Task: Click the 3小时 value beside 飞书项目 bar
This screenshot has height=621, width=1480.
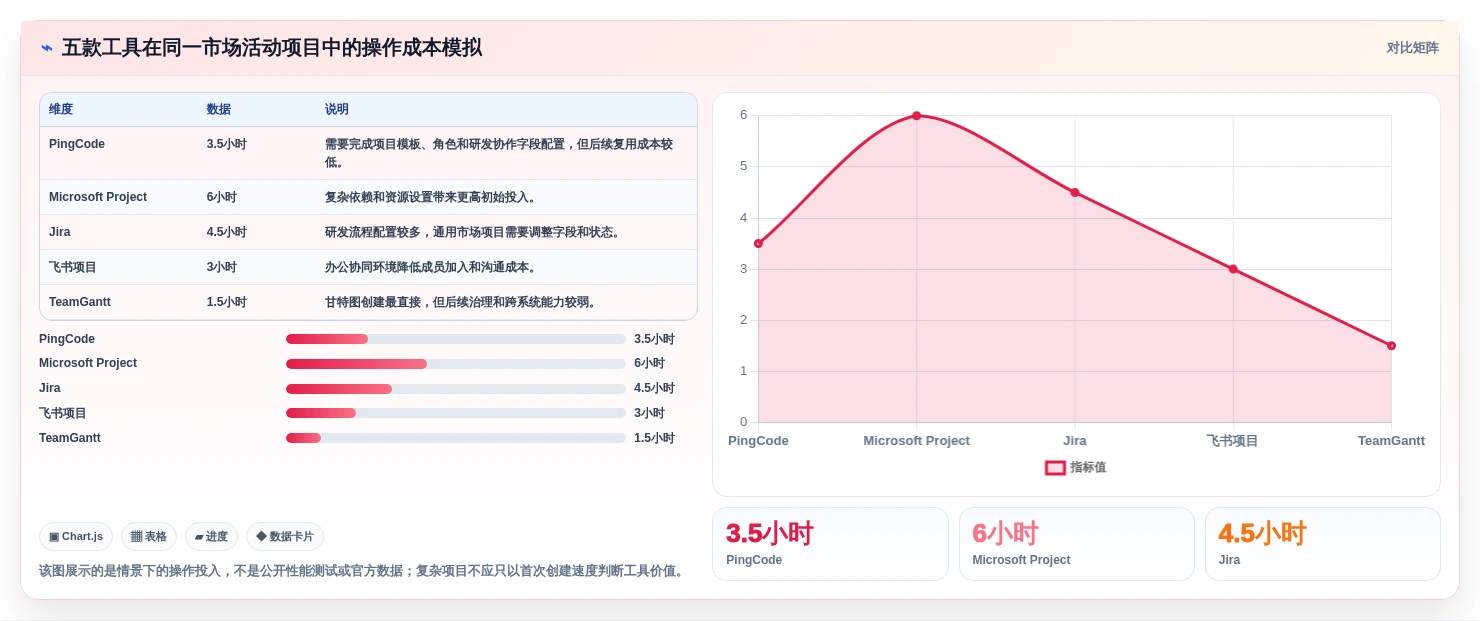Action: coord(649,413)
